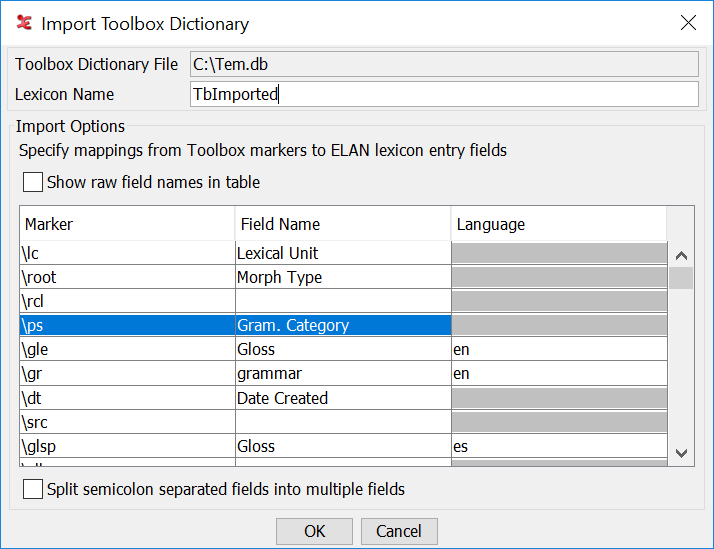Click the Toolbox Dictionary File path field
714x549 pixels.
click(444, 64)
